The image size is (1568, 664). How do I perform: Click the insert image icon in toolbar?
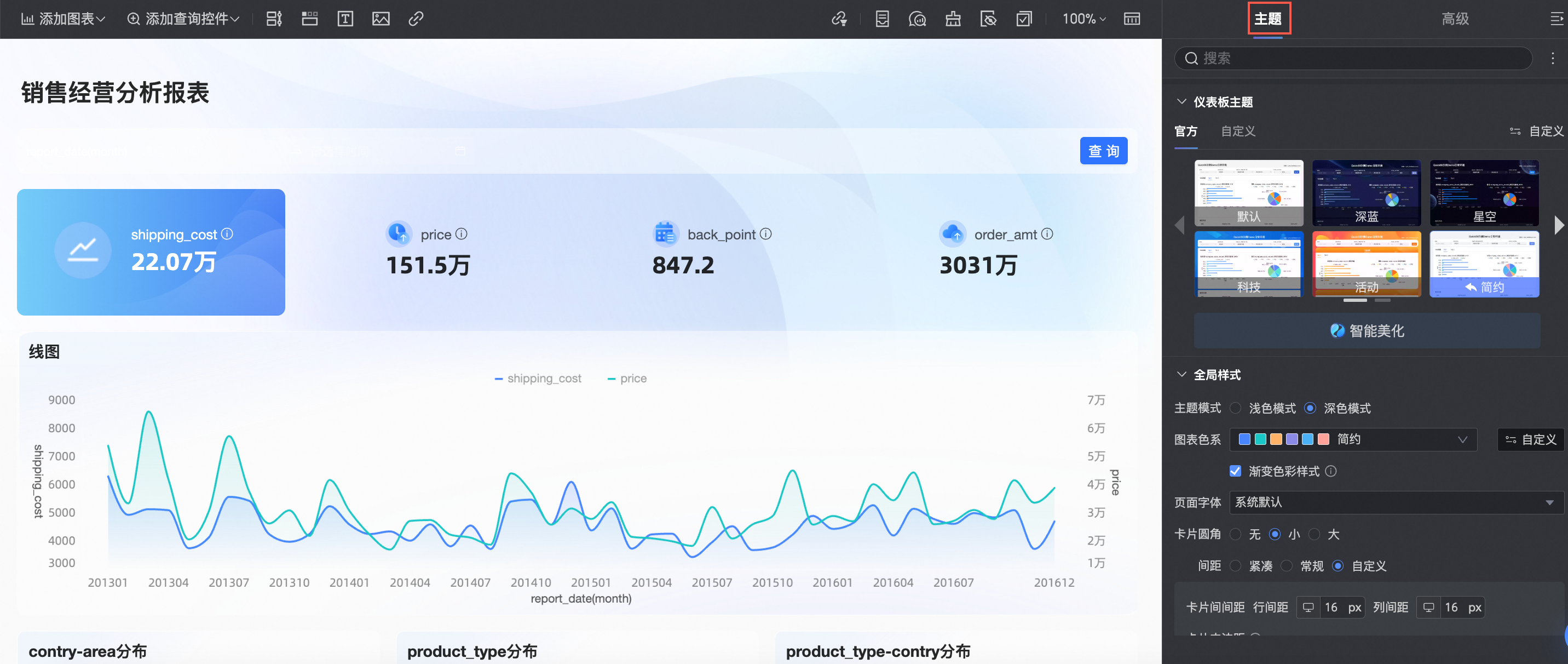point(381,19)
